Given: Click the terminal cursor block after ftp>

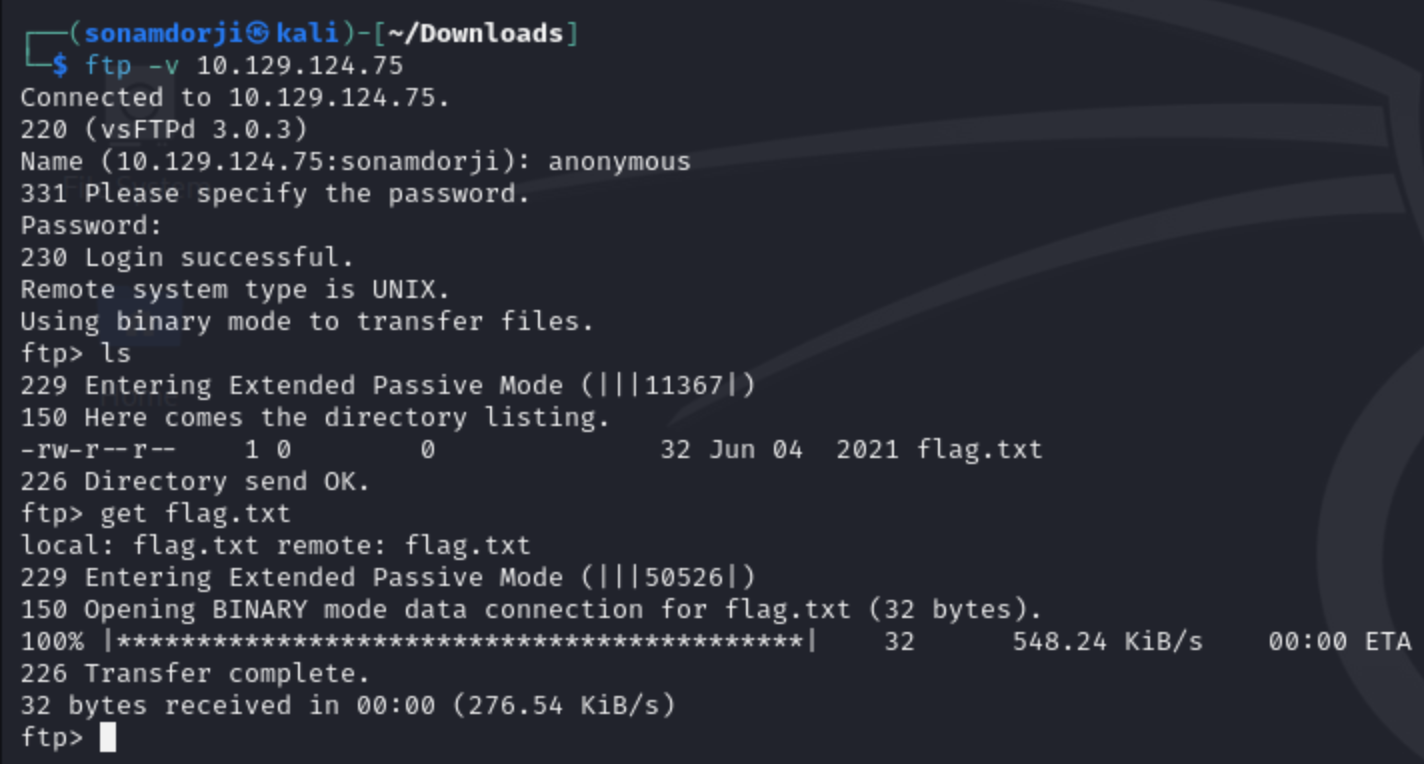Looking at the screenshot, I should 108,738.
